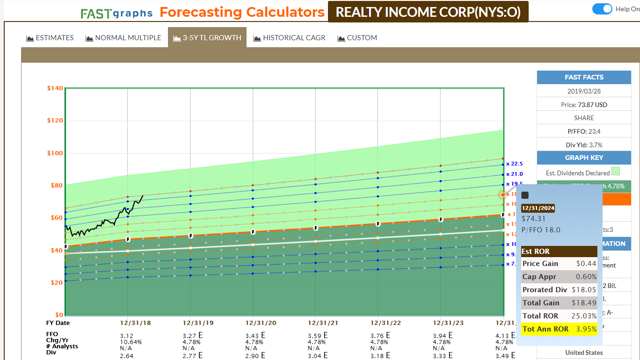Open the Historical CAGR tab
This screenshot has width=640, height=360.
[x=289, y=38]
